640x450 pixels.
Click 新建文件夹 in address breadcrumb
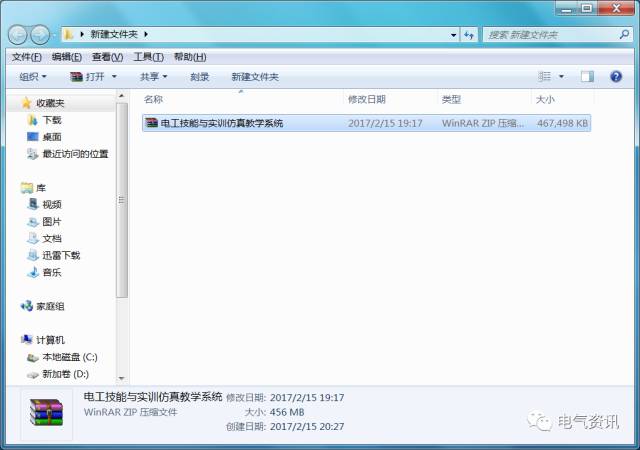point(114,34)
